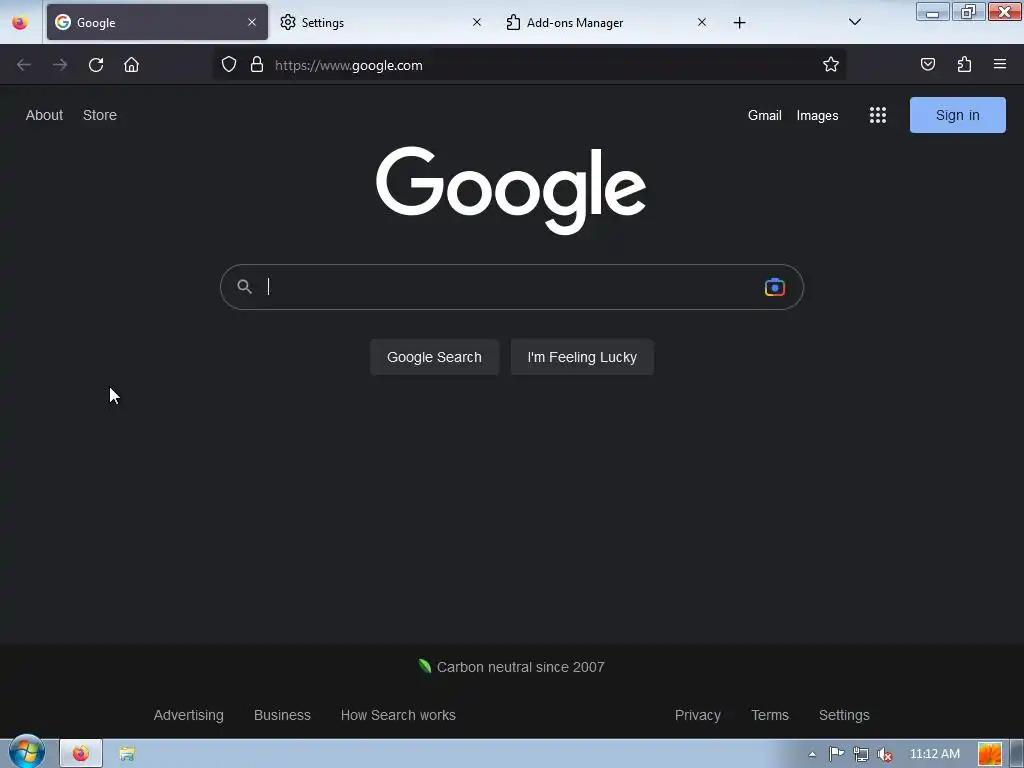Click Firefox taskbar button
Image resolution: width=1024 pixels, height=768 pixels.
click(81, 754)
